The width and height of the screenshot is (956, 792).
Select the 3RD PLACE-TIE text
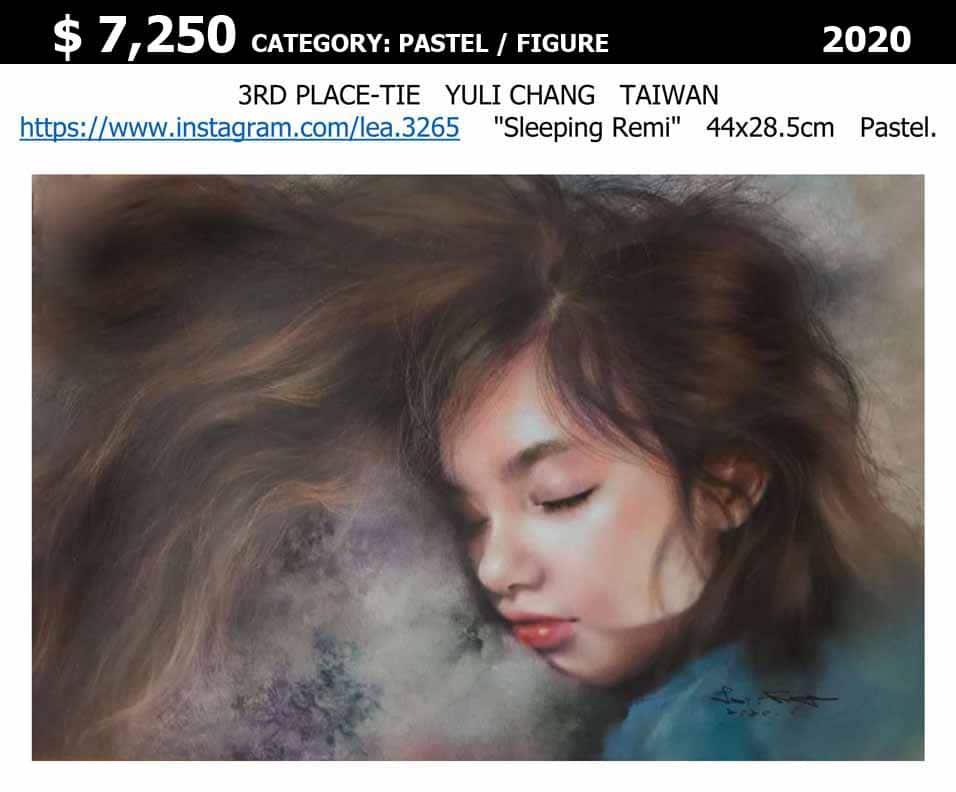pyautogui.click(x=329, y=95)
